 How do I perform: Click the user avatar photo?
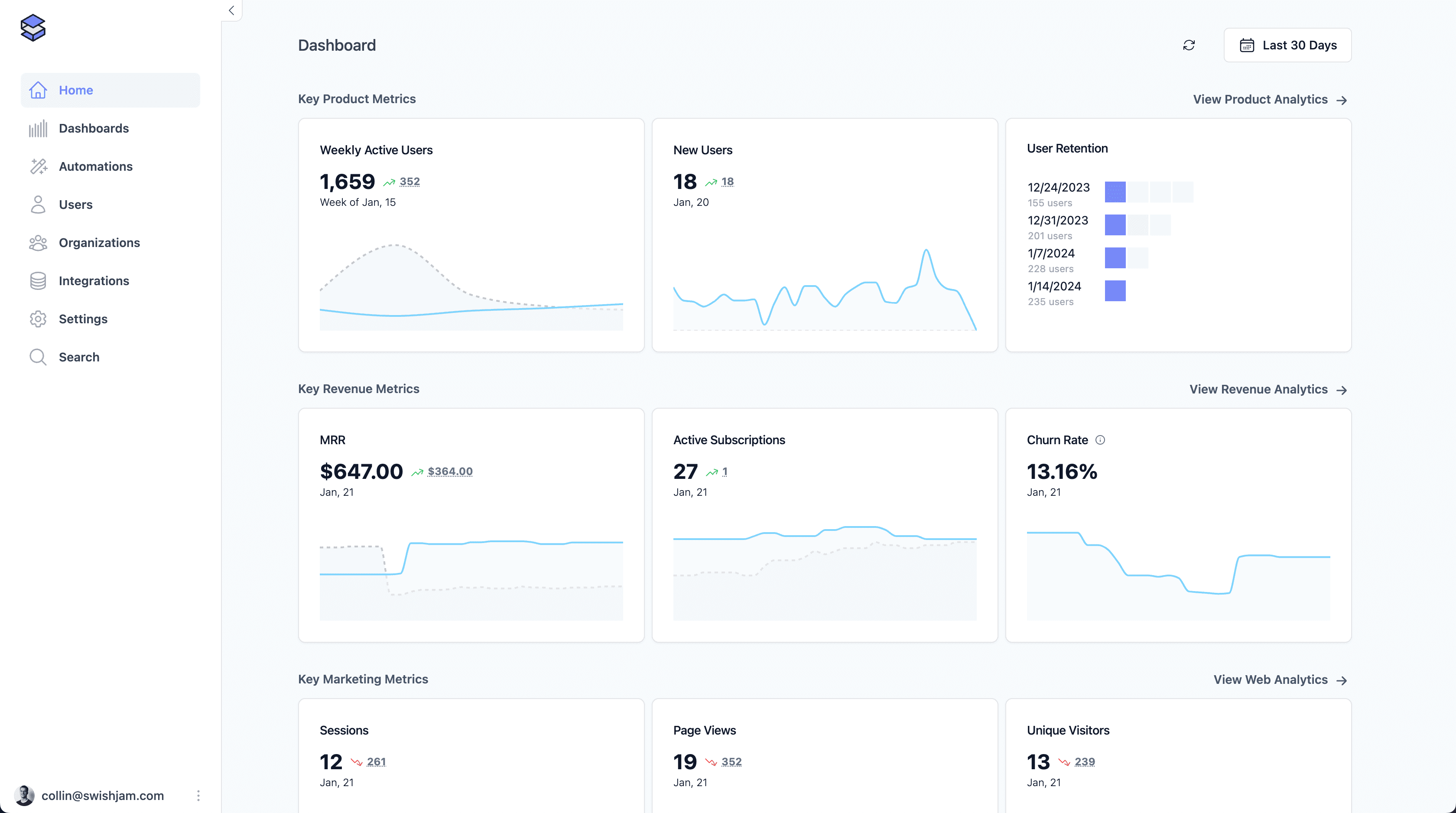[x=24, y=796]
